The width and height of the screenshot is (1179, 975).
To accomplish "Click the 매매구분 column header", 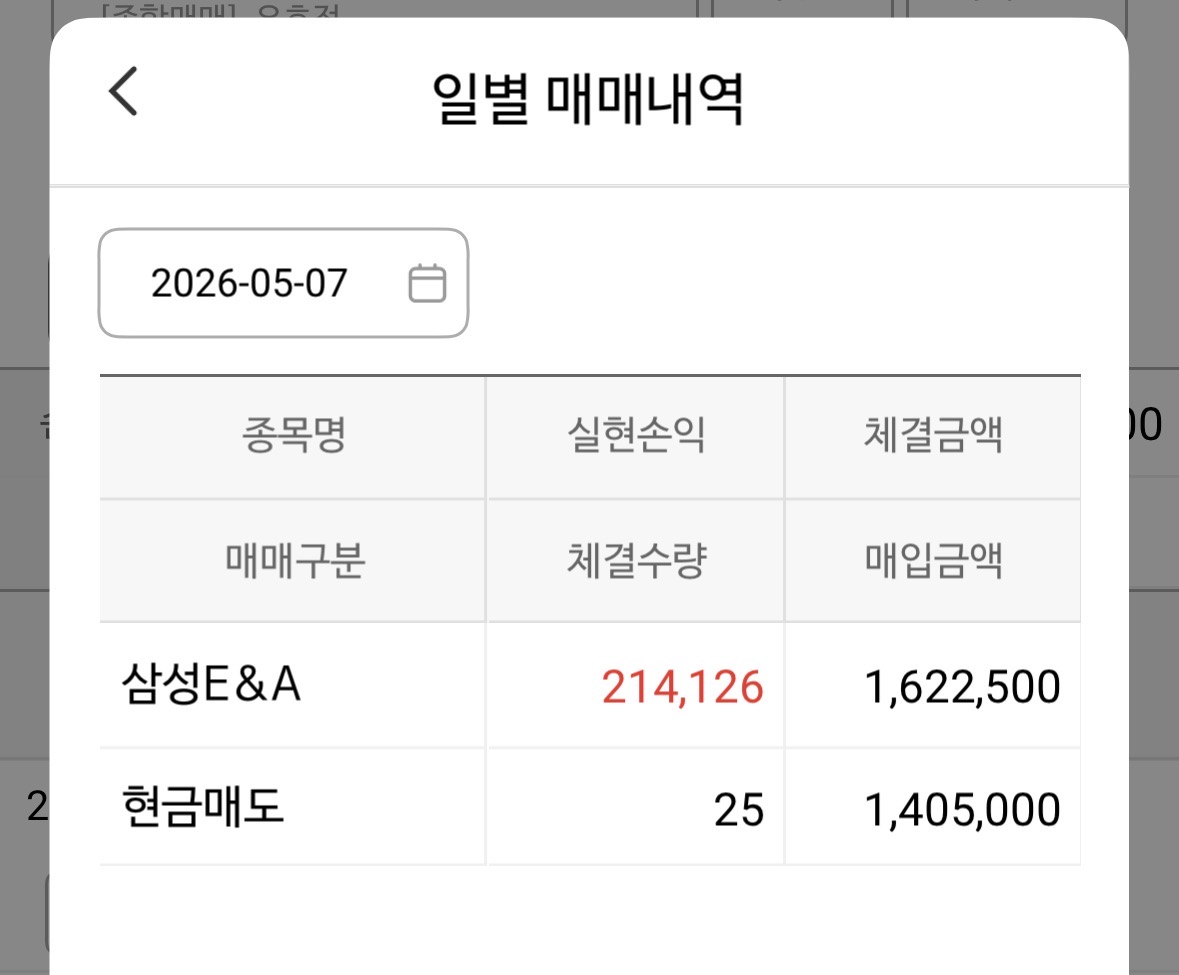I will (x=295, y=561).
